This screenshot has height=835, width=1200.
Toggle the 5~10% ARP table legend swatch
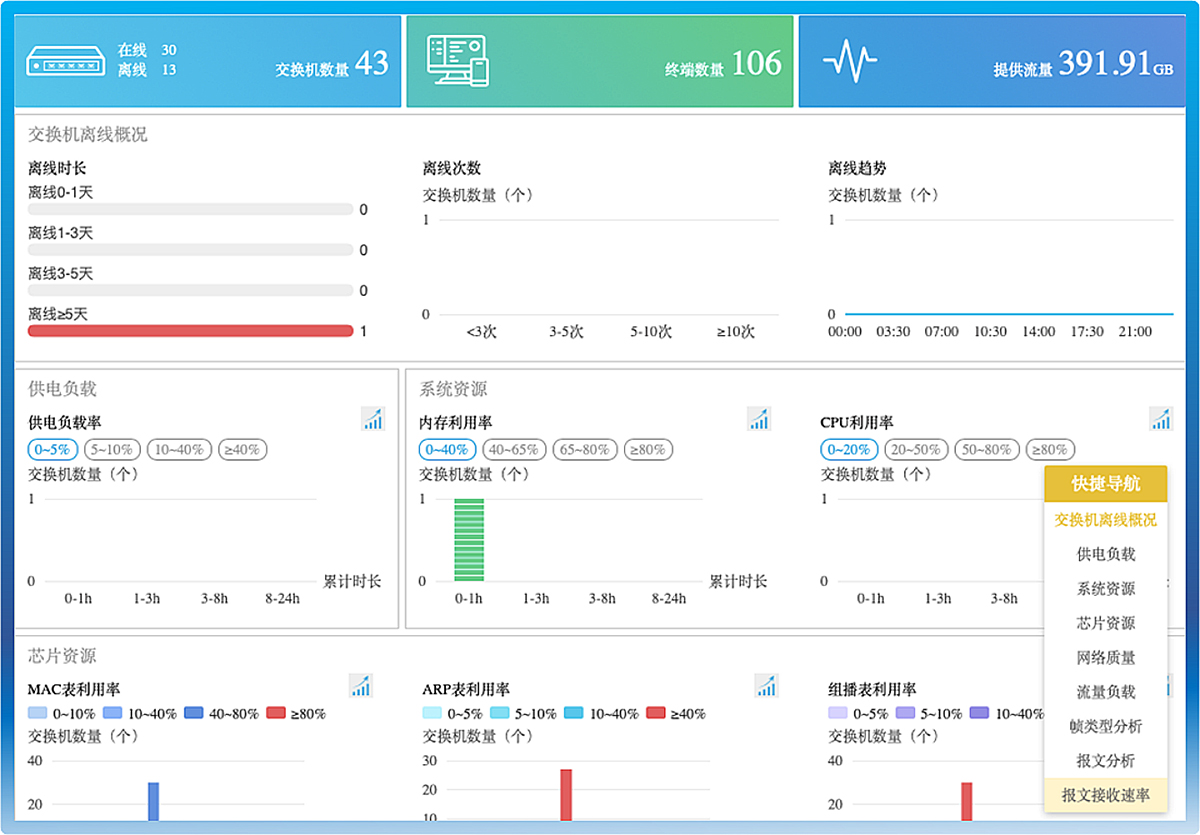coord(500,714)
